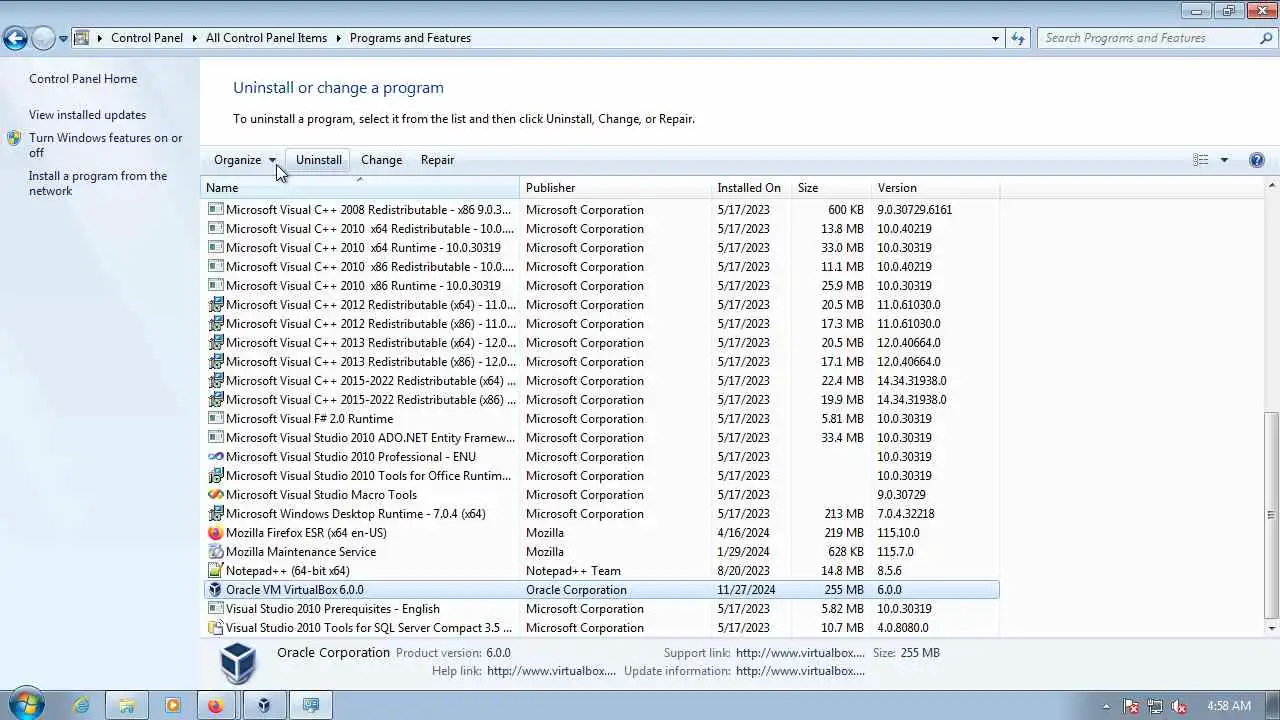Select Microsoft Visual C++ 2008 Redistributable row
Image resolution: width=1280 pixels, height=720 pixels.
point(601,210)
